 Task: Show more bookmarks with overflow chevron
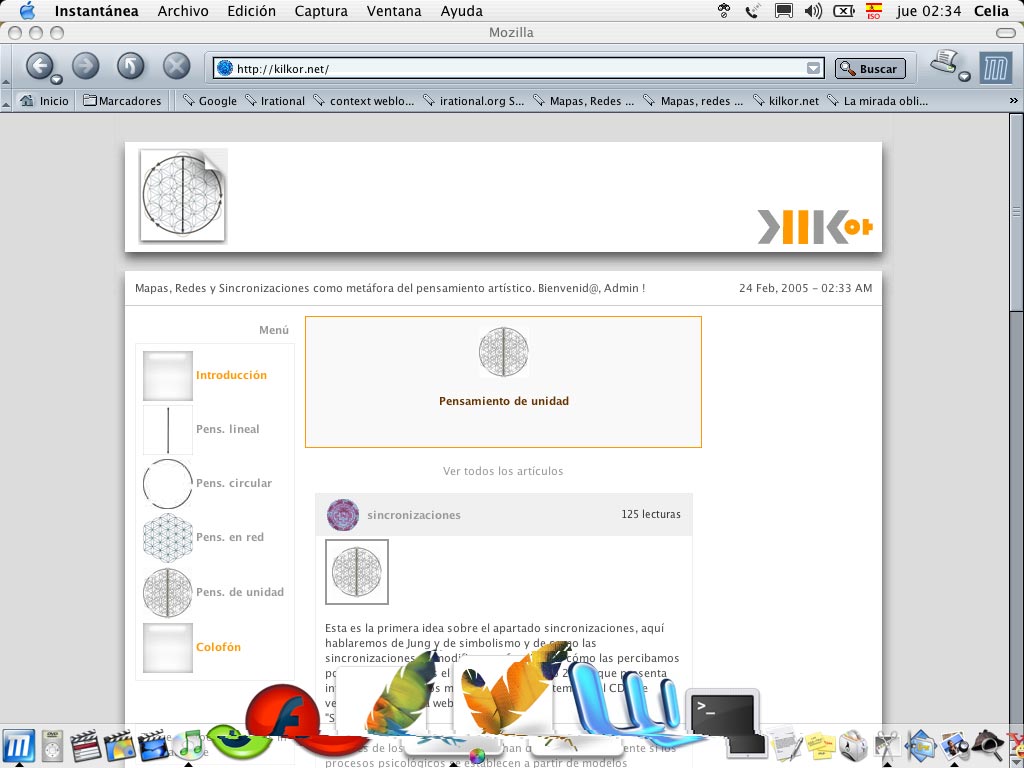tap(1013, 101)
